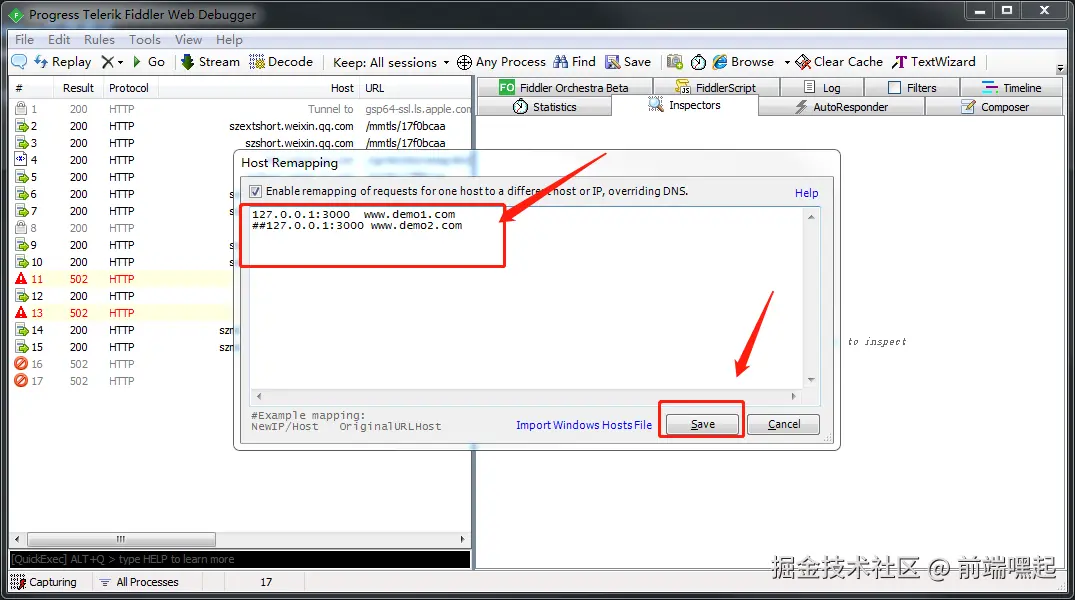Screen dimensions: 1075x600
Task: Open toolbar overflow arrow at right edge
Action: pyautogui.click(x=1060, y=69)
